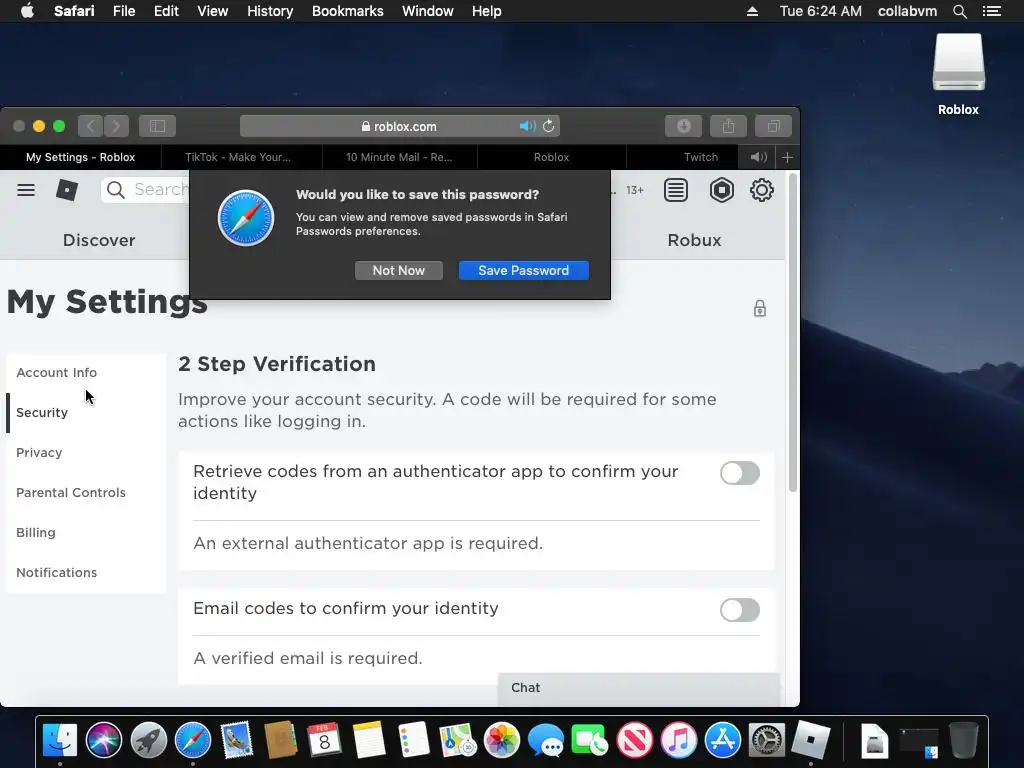Open the Roblox disk icon on desktop
The height and width of the screenshot is (768, 1024).
tap(958, 74)
